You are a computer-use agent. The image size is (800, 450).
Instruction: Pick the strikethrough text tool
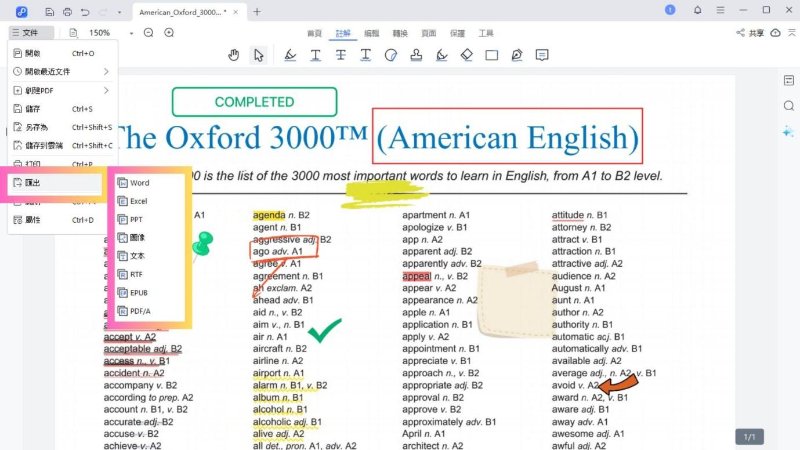(x=341, y=55)
